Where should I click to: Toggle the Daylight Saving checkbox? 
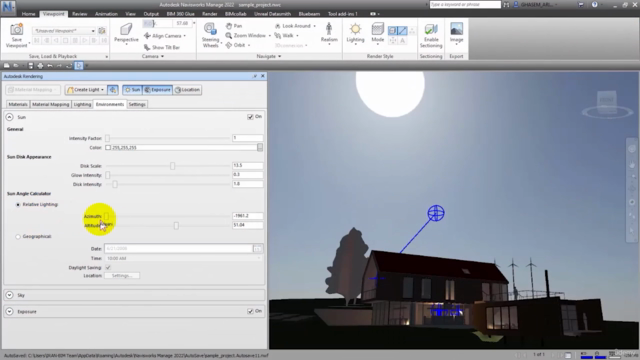point(108,267)
